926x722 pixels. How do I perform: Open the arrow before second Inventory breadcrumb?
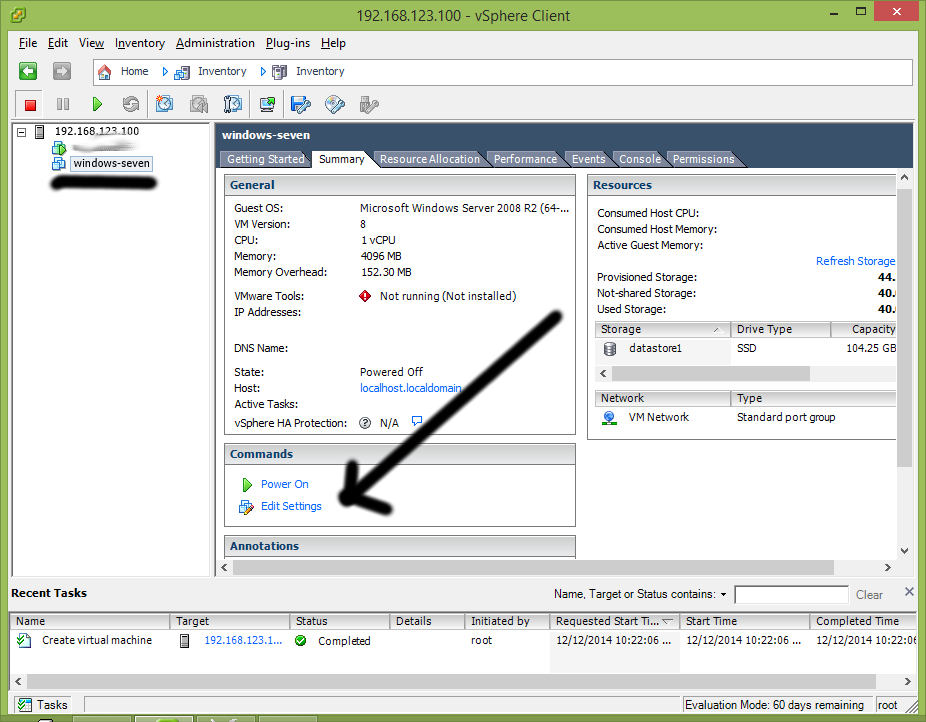pos(263,71)
